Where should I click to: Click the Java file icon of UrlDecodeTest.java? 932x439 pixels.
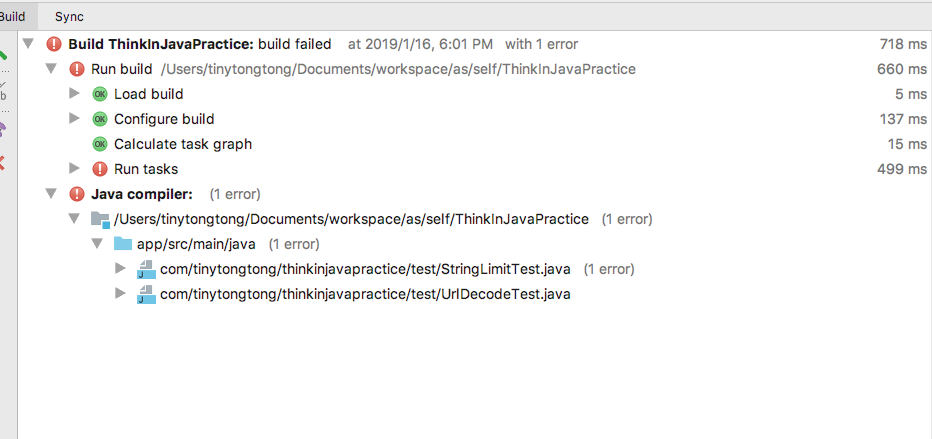point(146,294)
